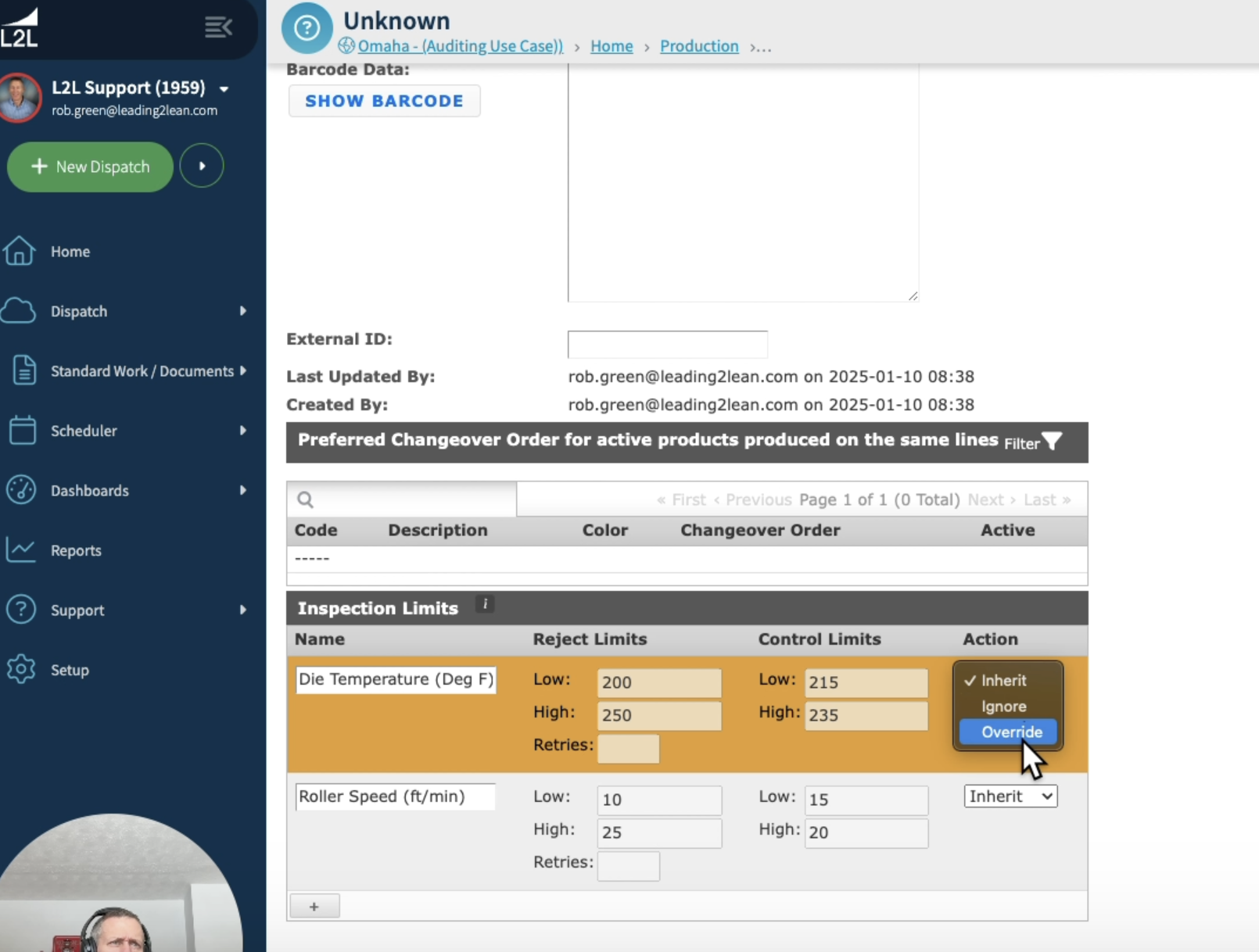Click the Scheduler calendar icon
Image resolution: width=1259 pixels, height=952 pixels.
(23, 430)
